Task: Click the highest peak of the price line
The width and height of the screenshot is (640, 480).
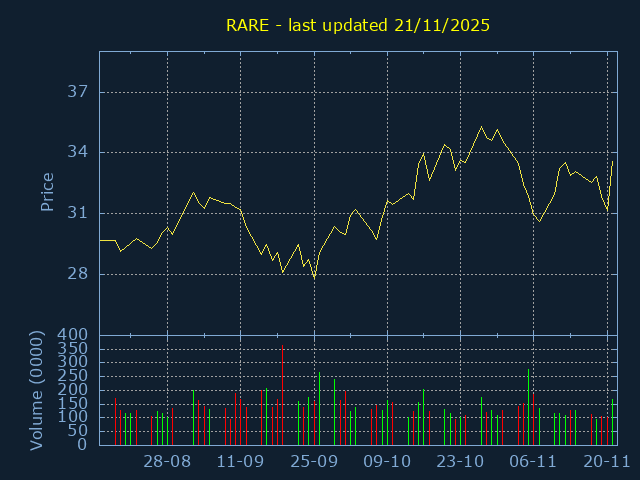Action: coord(481,127)
